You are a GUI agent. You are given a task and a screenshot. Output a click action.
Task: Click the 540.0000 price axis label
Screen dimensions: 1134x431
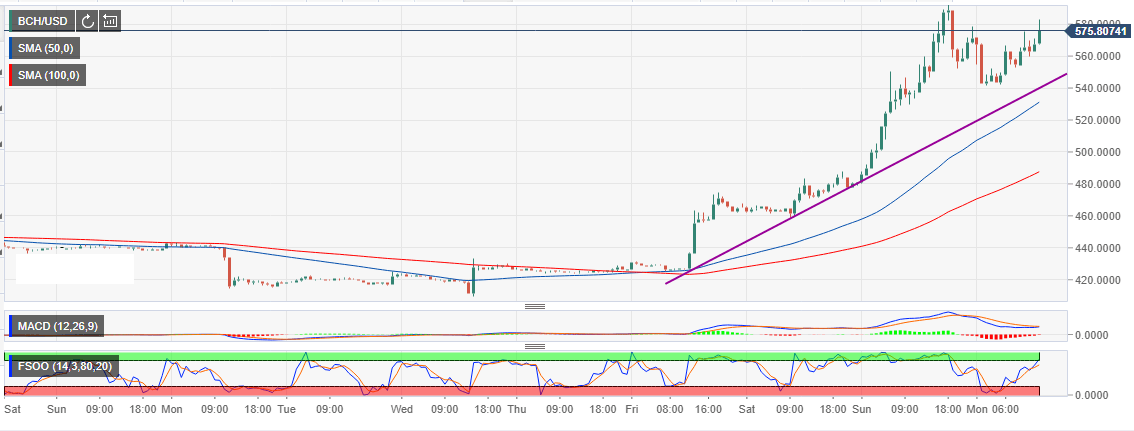[x=1094, y=88]
